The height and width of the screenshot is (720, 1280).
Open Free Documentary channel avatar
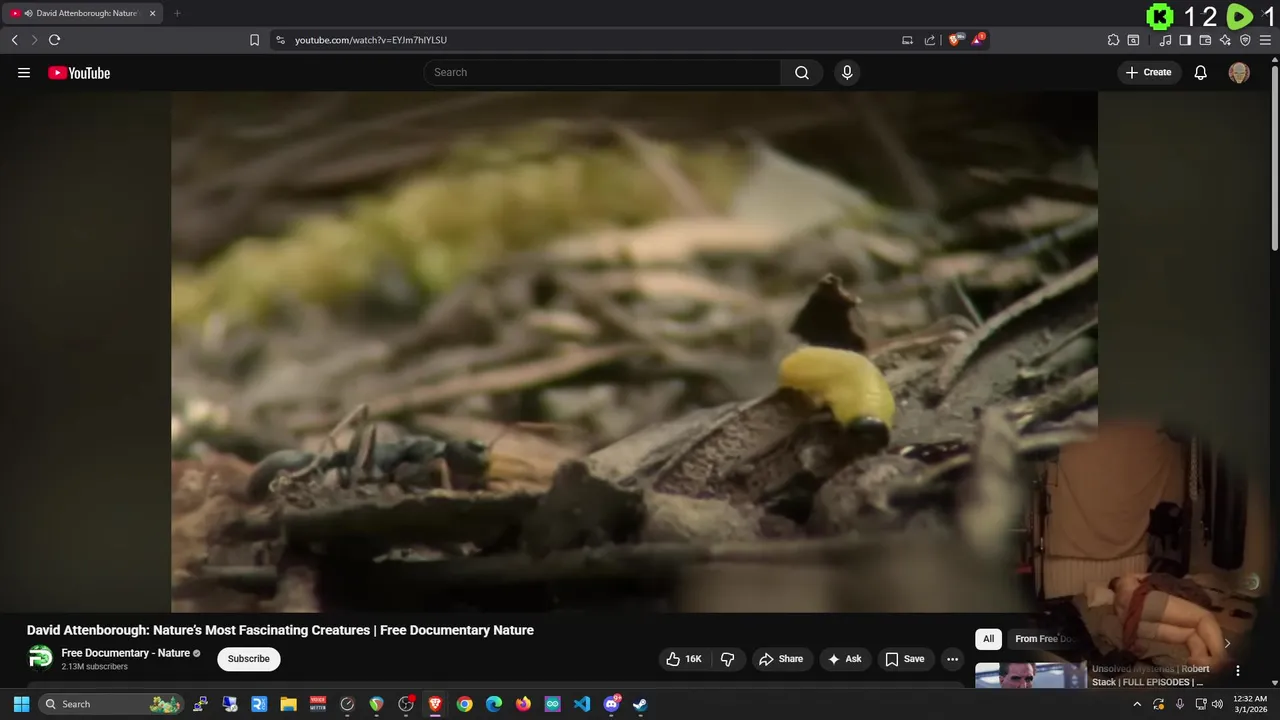[x=41, y=657]
